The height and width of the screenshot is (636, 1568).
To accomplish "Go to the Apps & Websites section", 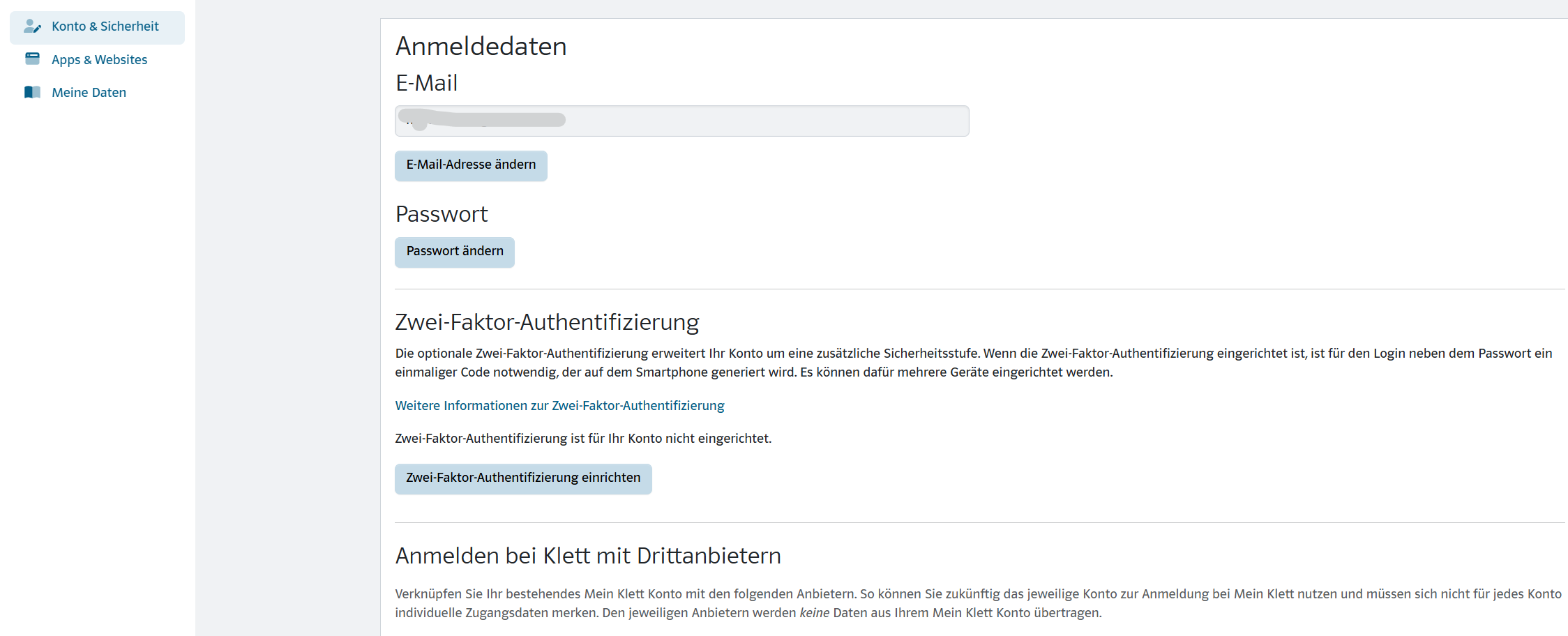I will [x=99, y=60].
